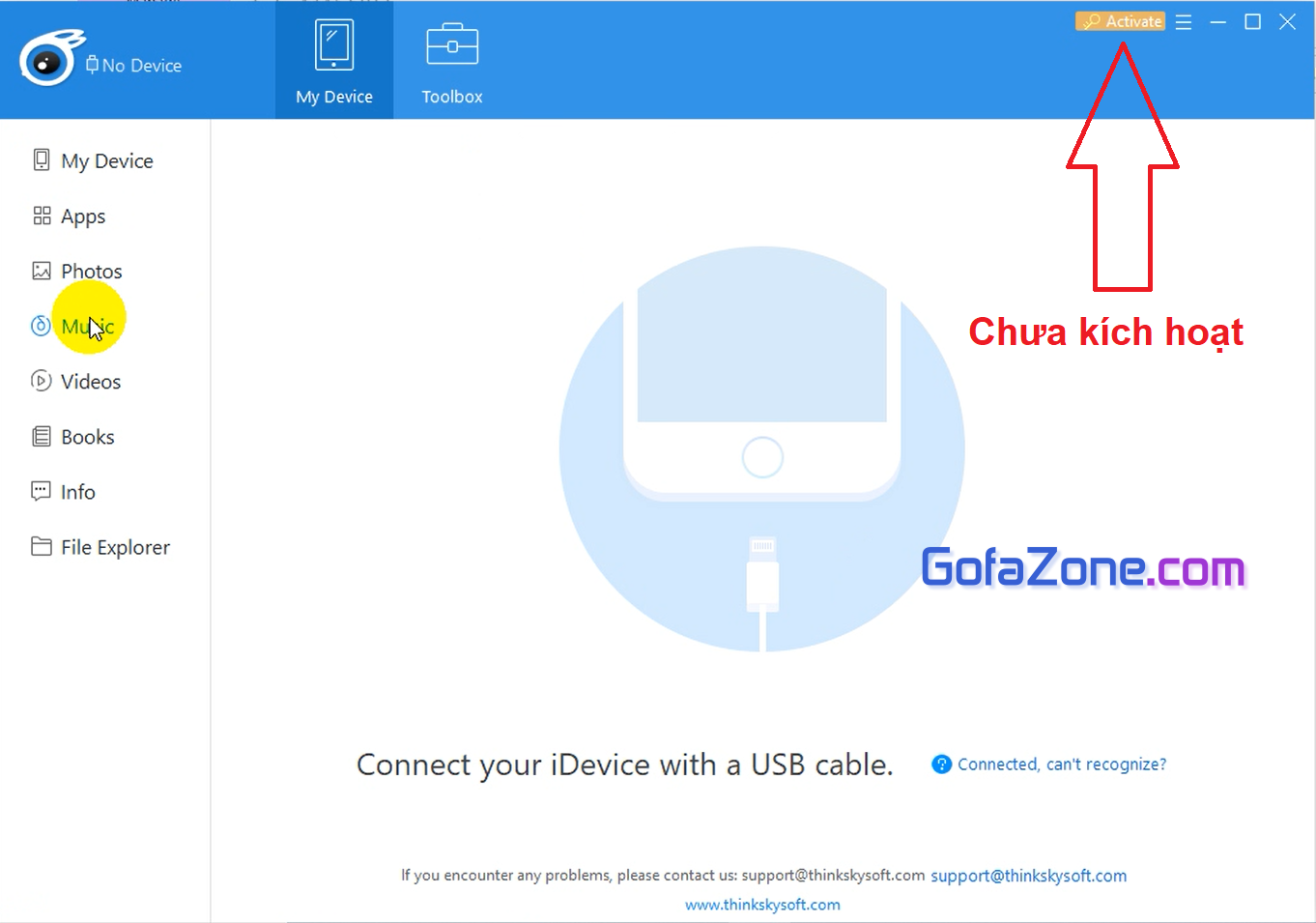Open the Videos play icon

pos(41,381)
